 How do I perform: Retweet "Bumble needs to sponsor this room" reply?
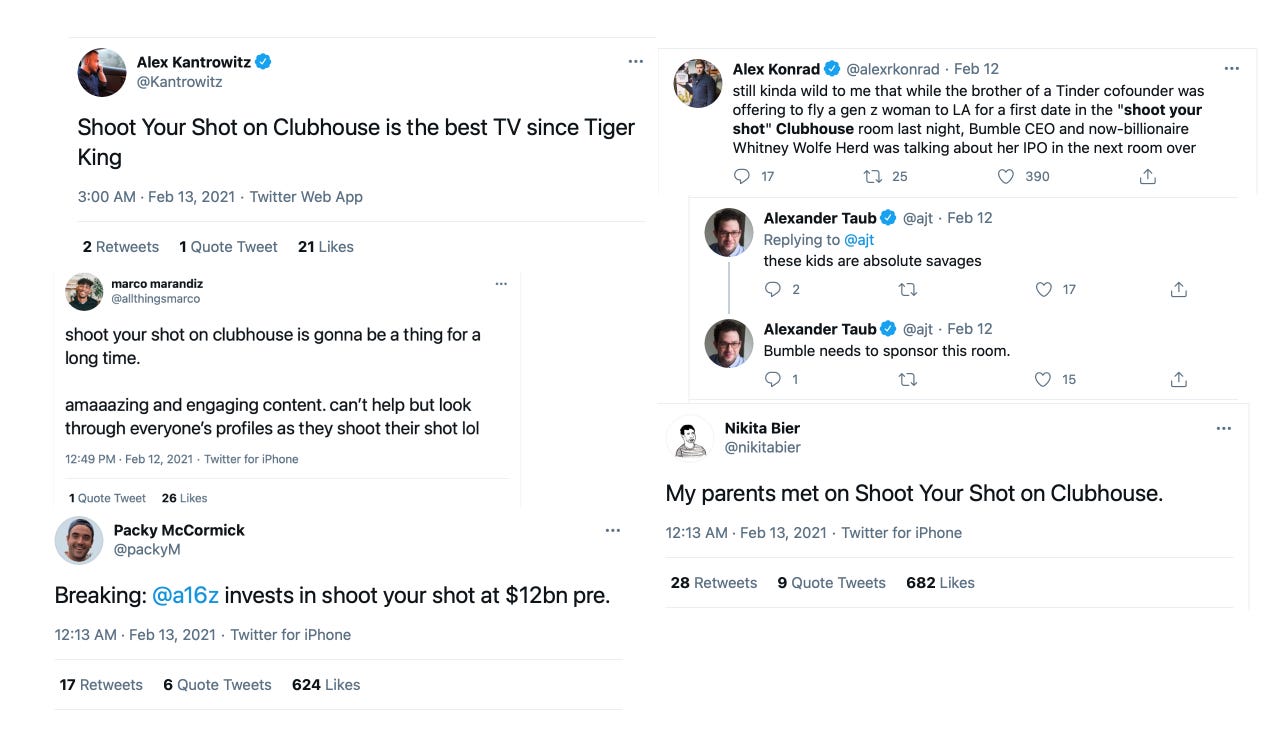tap(908, 380)
